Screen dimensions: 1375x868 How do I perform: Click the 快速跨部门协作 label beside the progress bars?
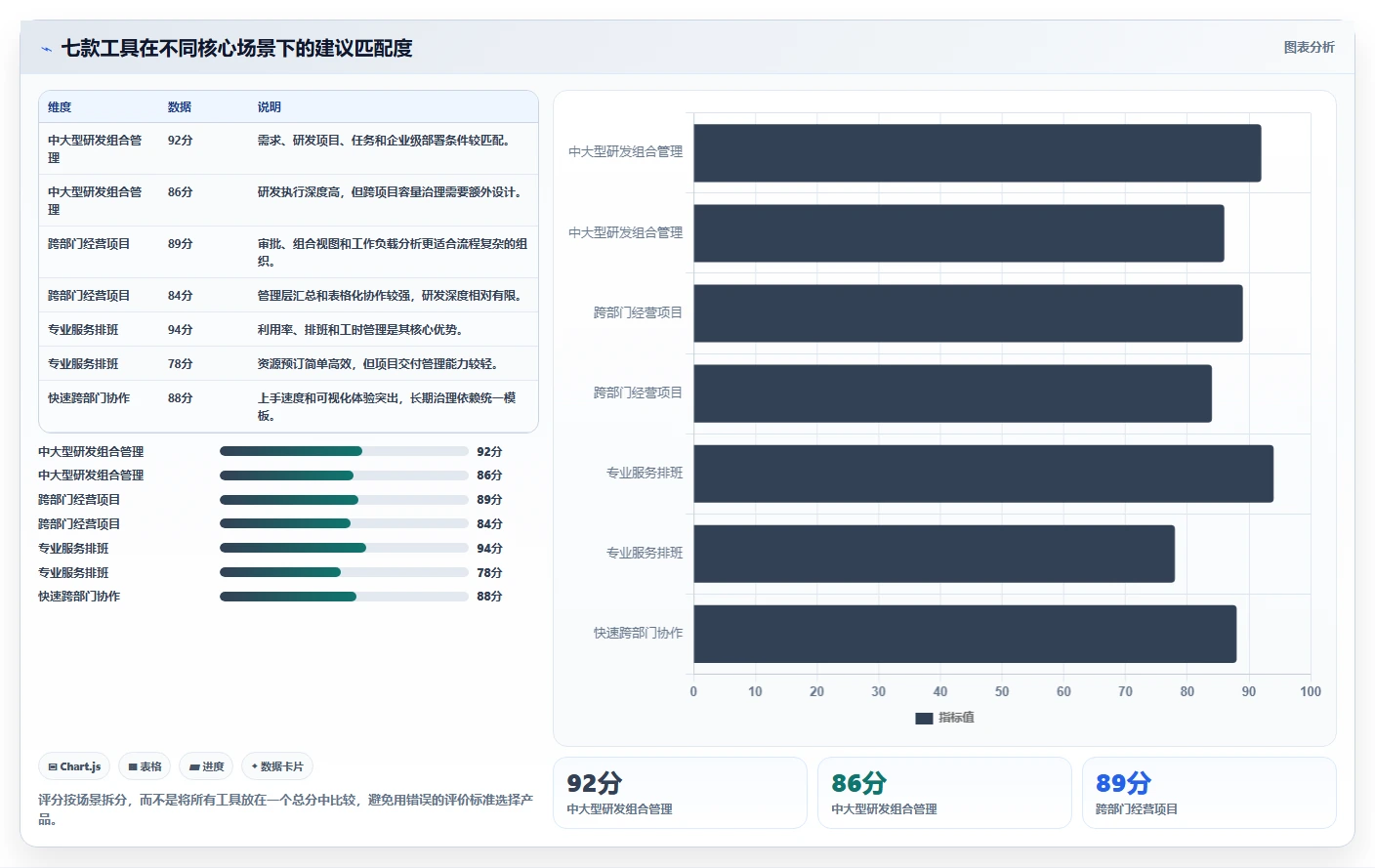pyautogui.click(x=79, y=597)
